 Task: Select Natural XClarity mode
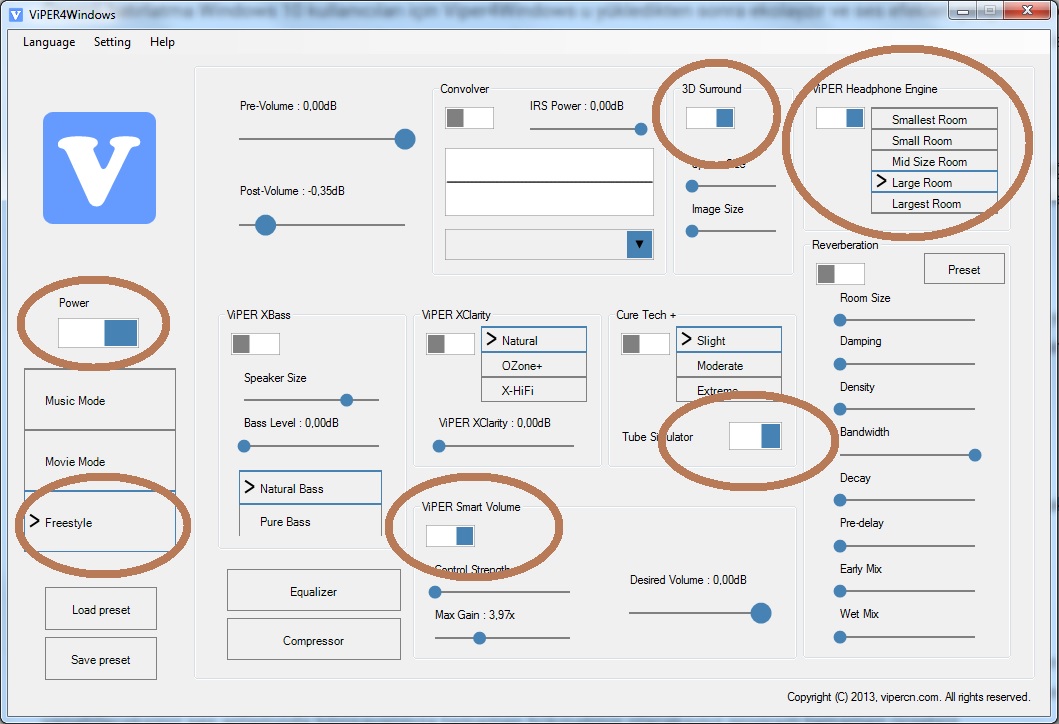click(x=534, y=340)
